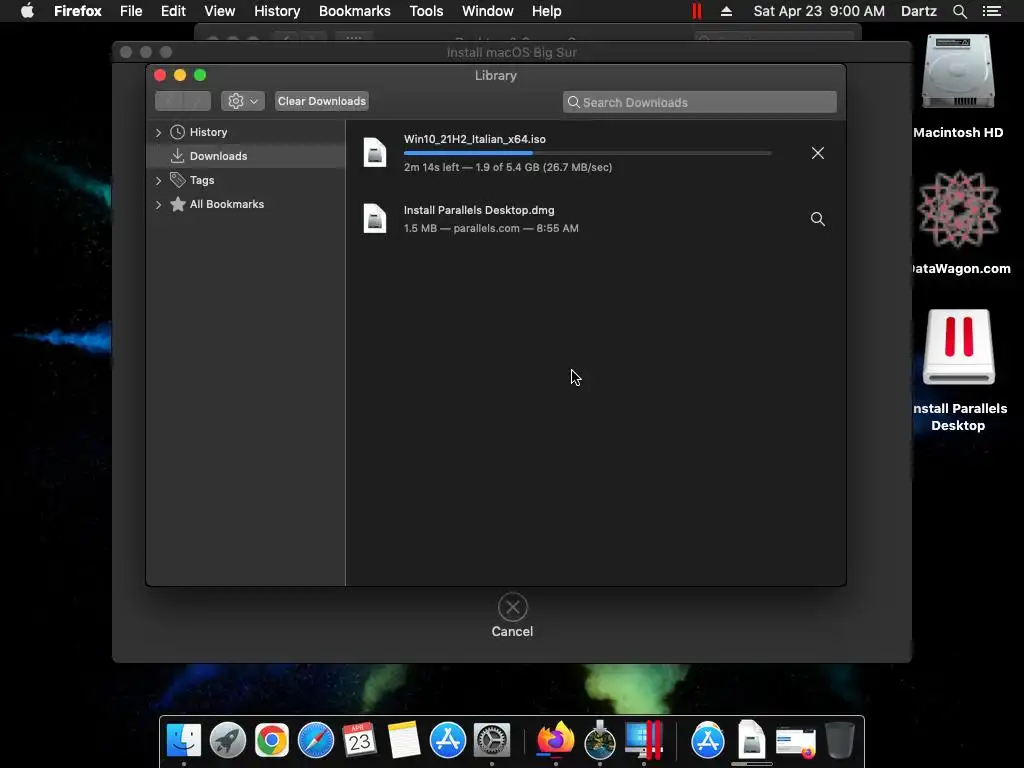Image resolution: width=1024 pixels, height=768 pixels.
Task: Open the Bookmarks menu
Action: pos(355,11)
